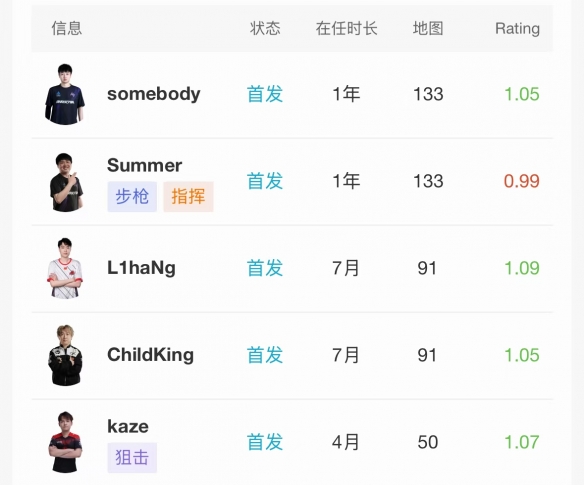
Task: Select the 狙击 role tag under kaze
Action: pos(132,458)
